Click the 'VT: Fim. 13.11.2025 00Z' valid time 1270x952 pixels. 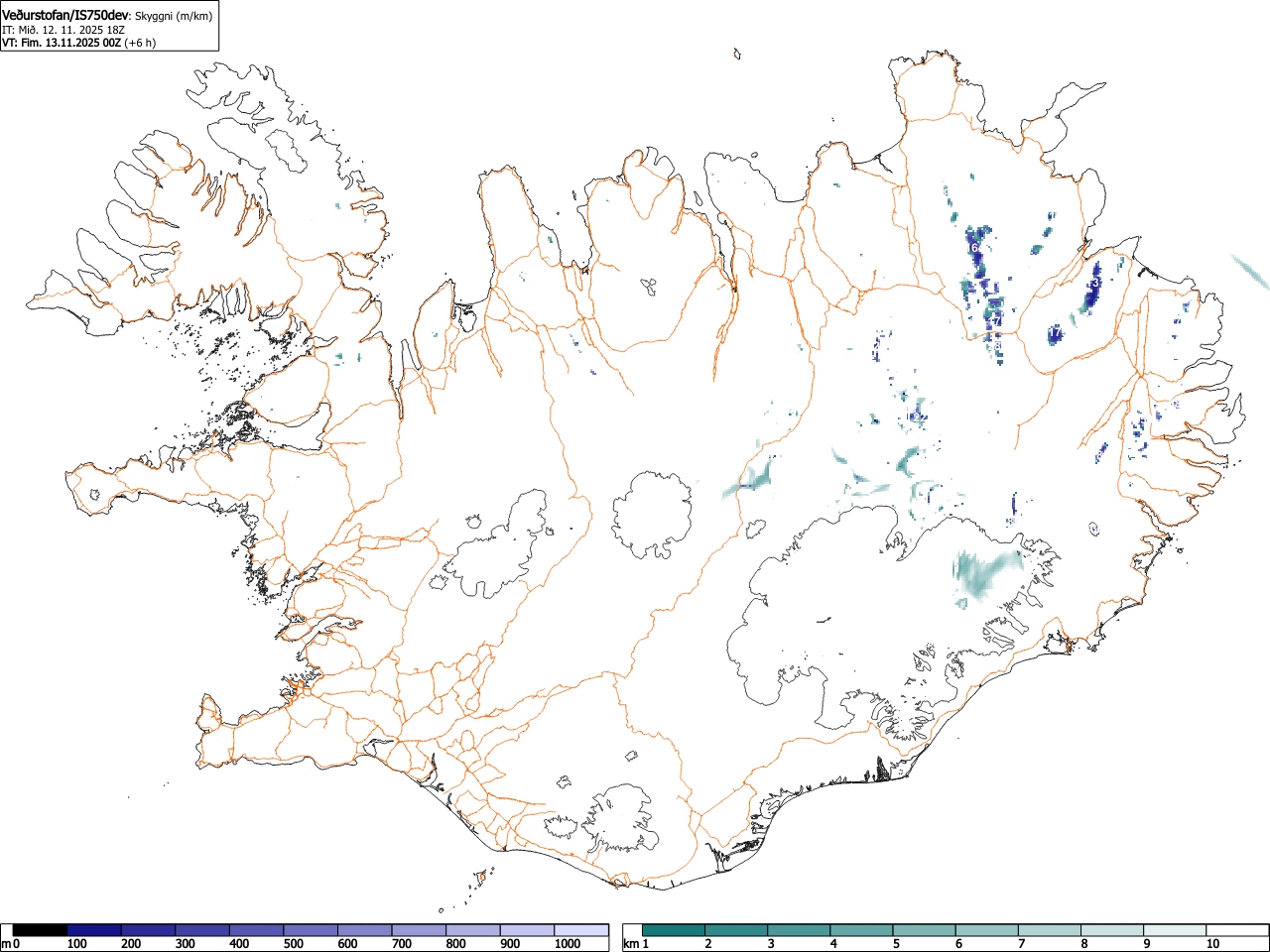[x=62, y=43]
